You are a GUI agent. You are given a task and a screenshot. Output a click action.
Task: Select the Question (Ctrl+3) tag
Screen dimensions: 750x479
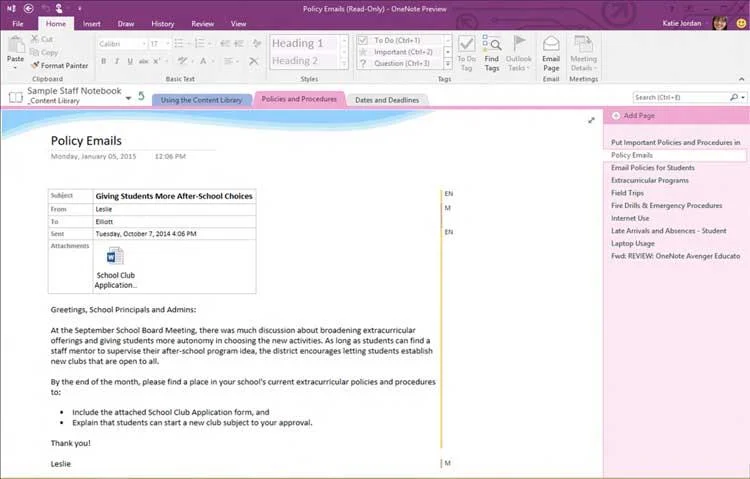[401, 63]
